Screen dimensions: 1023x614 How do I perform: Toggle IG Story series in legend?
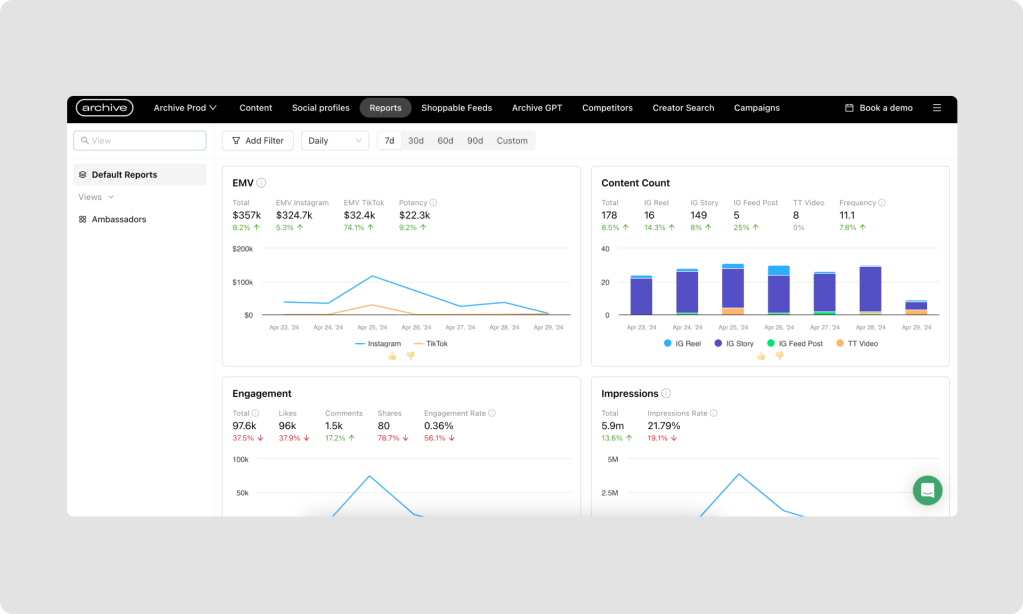point(732,343)
